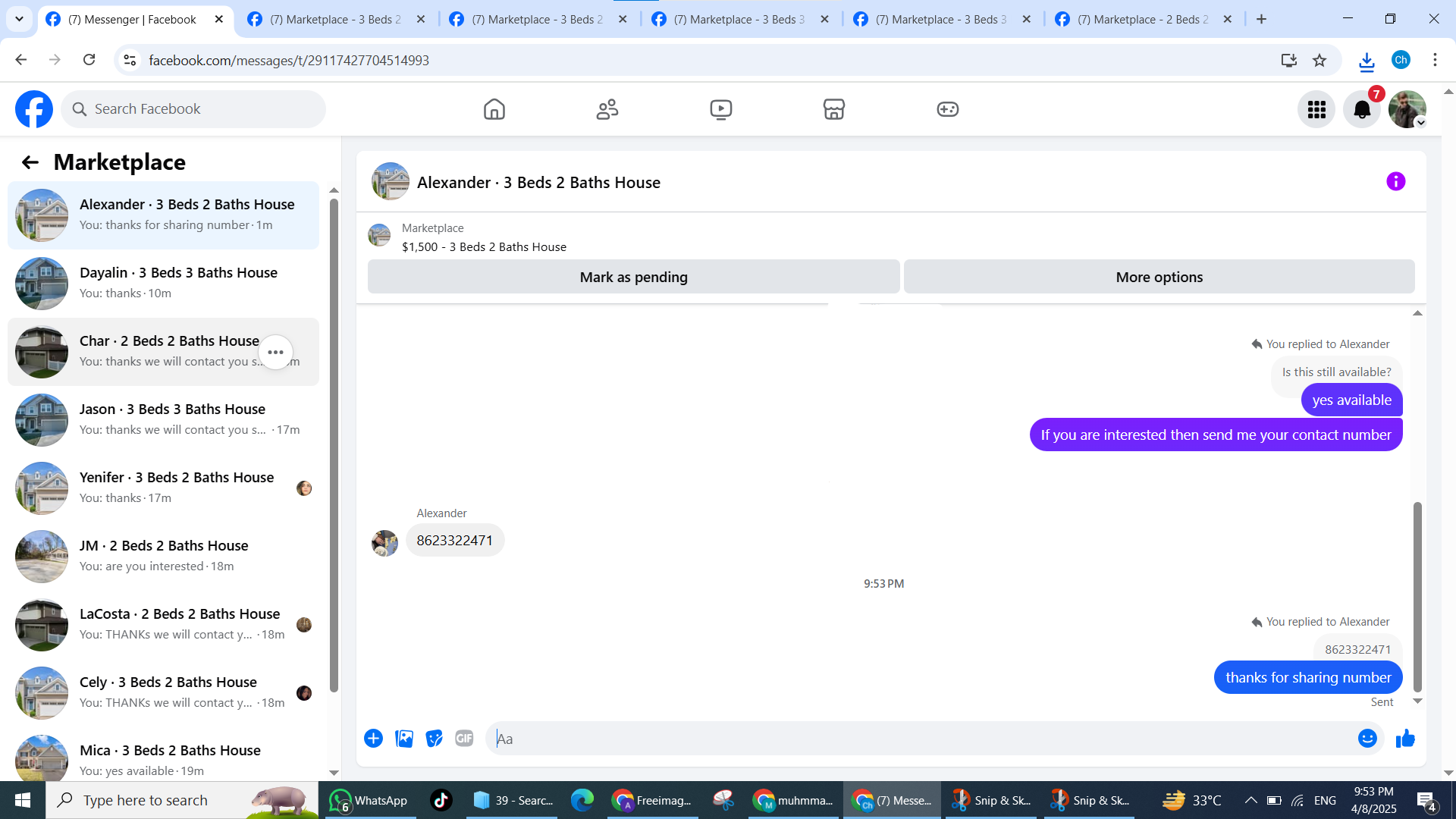Switch to the Marketplace - 2 Beds browser tab
The height and width of the screenshot is (819, 1456).
pos(1143,19)
